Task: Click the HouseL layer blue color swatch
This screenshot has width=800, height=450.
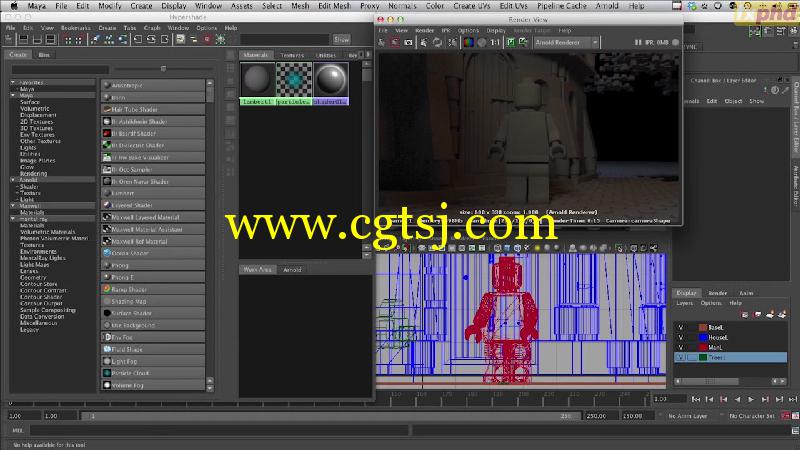Action: tap(703, 337)
